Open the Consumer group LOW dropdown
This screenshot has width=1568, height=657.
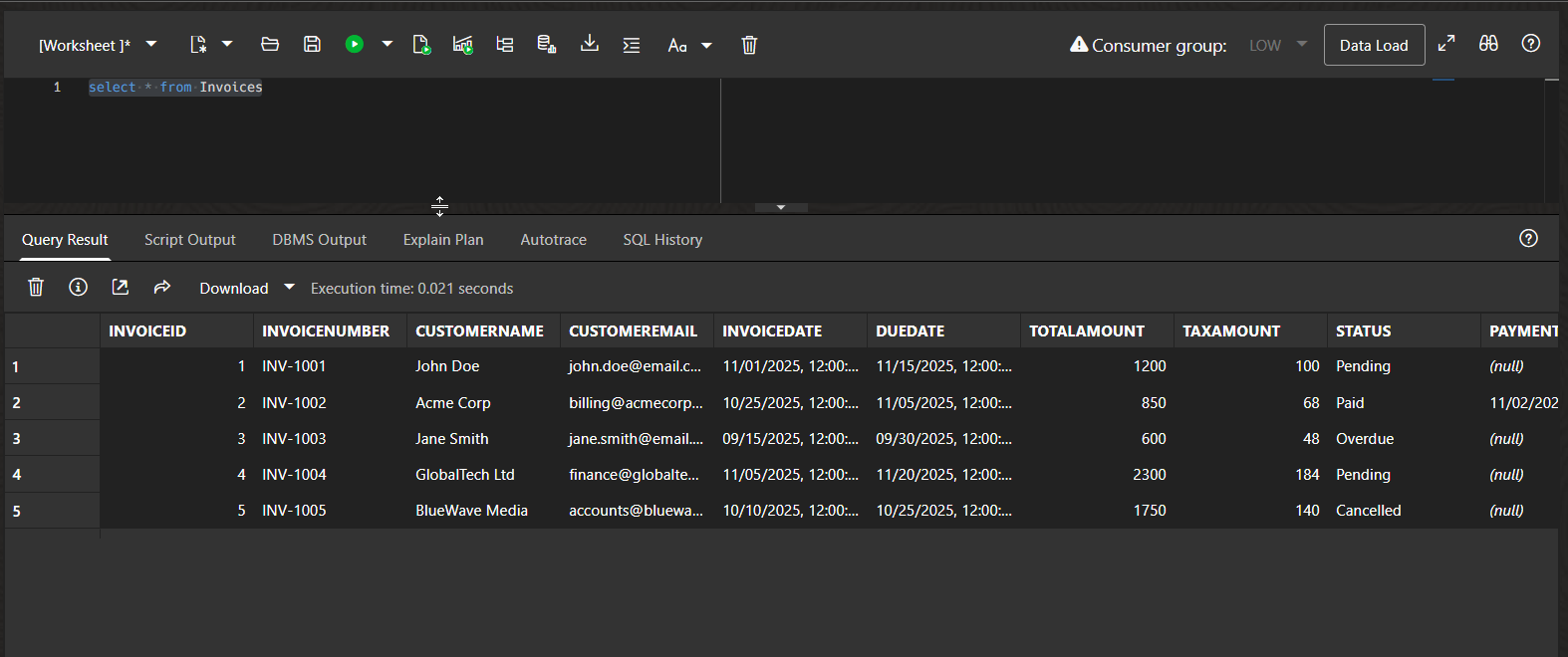[x=1278, y=45]
